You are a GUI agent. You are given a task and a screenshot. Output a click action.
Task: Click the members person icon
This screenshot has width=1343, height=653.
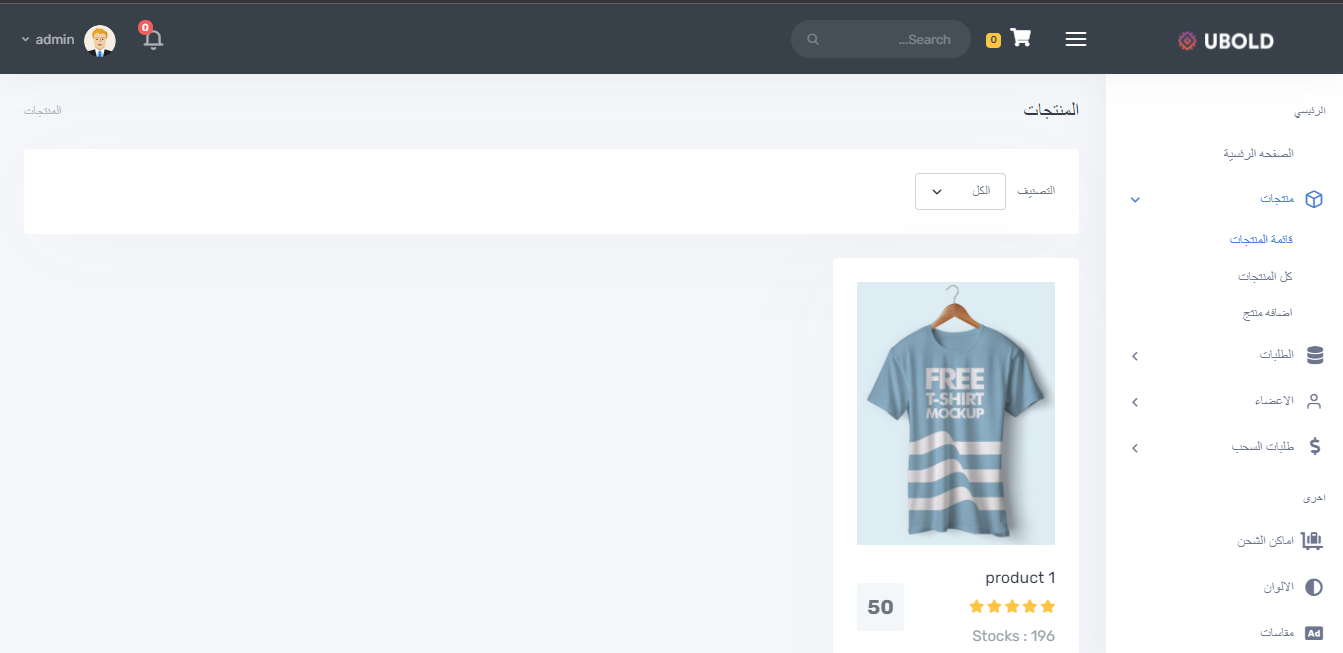pyautogui.click(x=1314, y=401)
